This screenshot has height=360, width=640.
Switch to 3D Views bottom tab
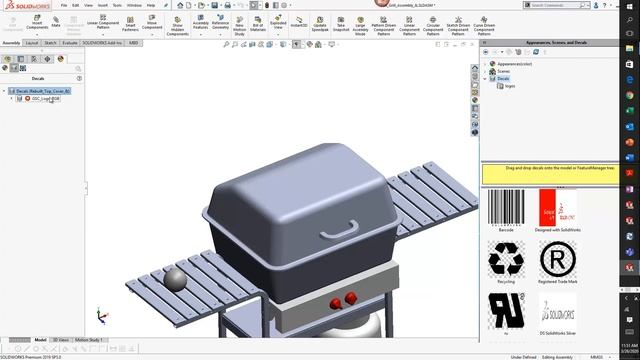[x=61, y=340]
